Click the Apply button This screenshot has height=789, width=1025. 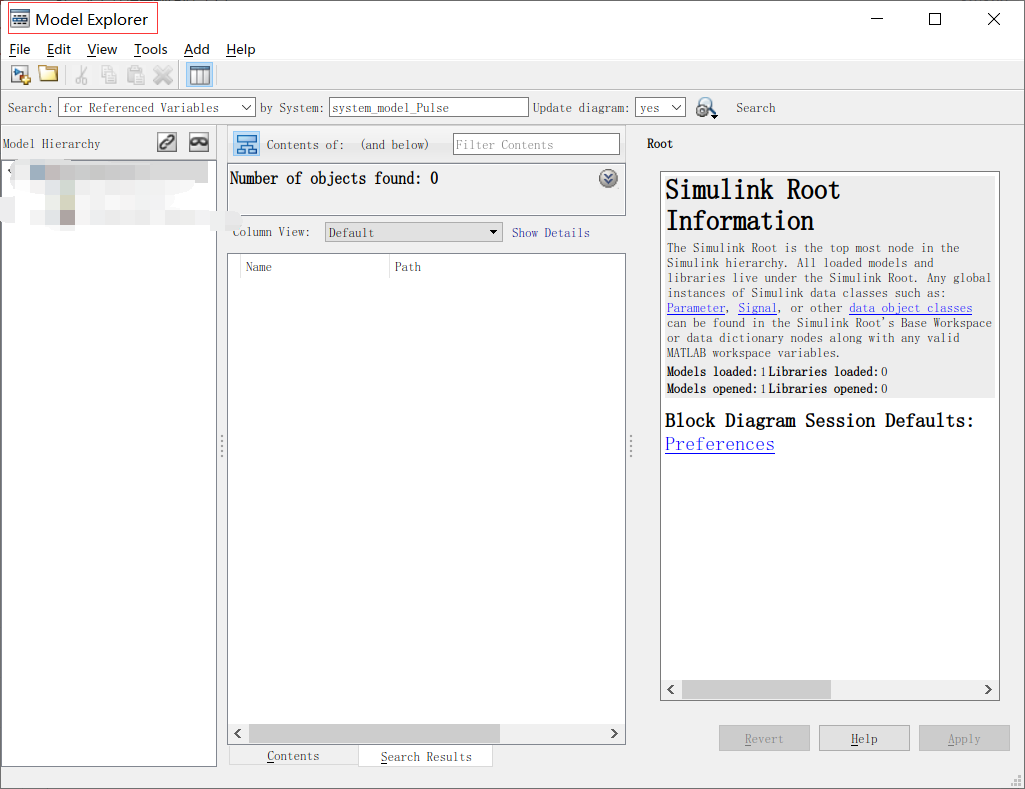pyautogui.click(x=964, y=738)
